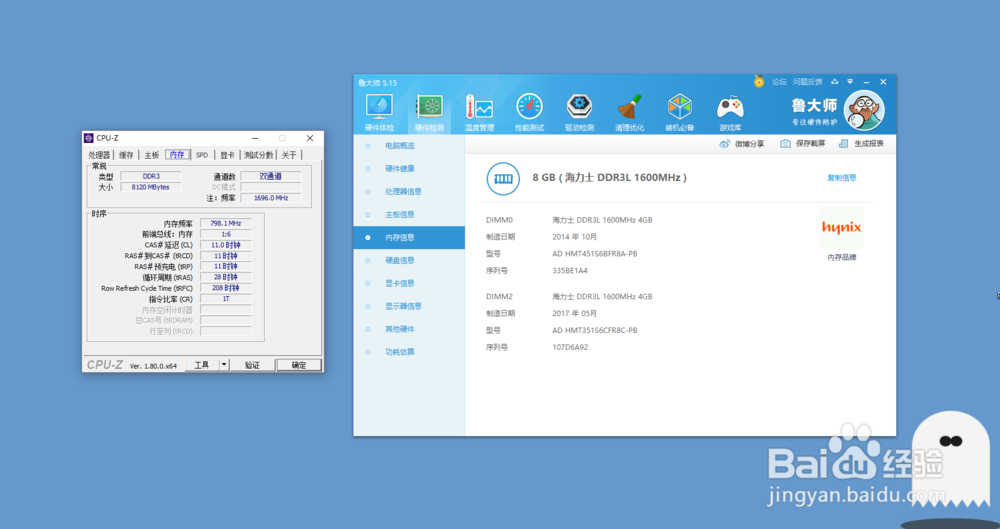Click the hynix brand logo
Viewport: 1000px width, 529px height.
click(x=841, y=227)
